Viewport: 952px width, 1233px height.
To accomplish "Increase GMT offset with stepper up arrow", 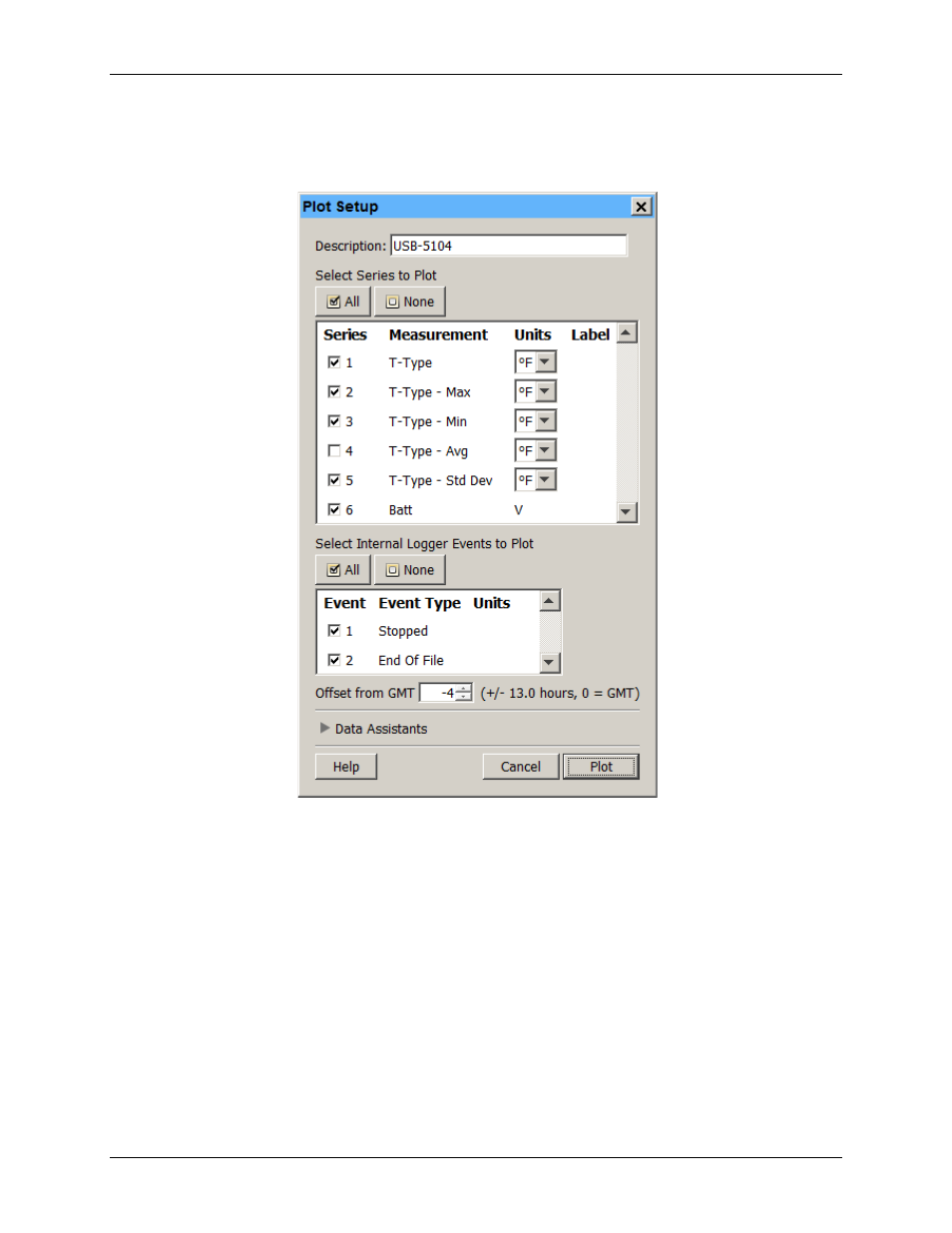I will click(x=464, y=689).
